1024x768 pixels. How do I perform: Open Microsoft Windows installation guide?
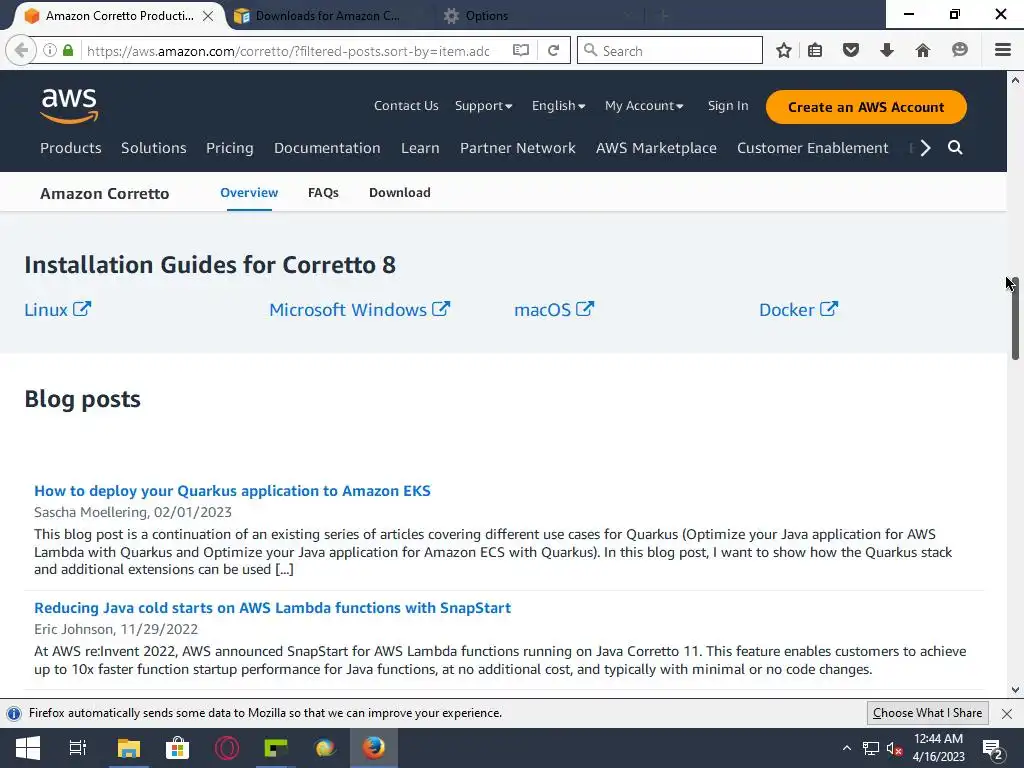point(359,310)
